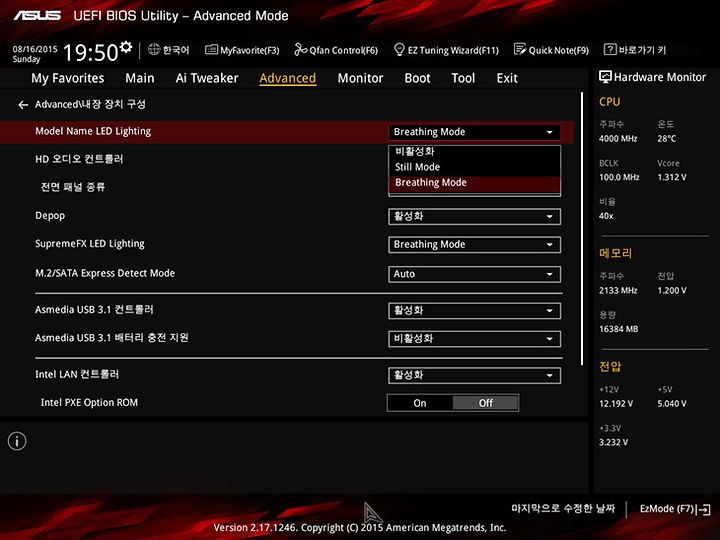Image resolution: width=720 pixels, height=540 pixels.
Task: Go to the Exit tab
Action: pyautogui.click(x=507, y=78)
